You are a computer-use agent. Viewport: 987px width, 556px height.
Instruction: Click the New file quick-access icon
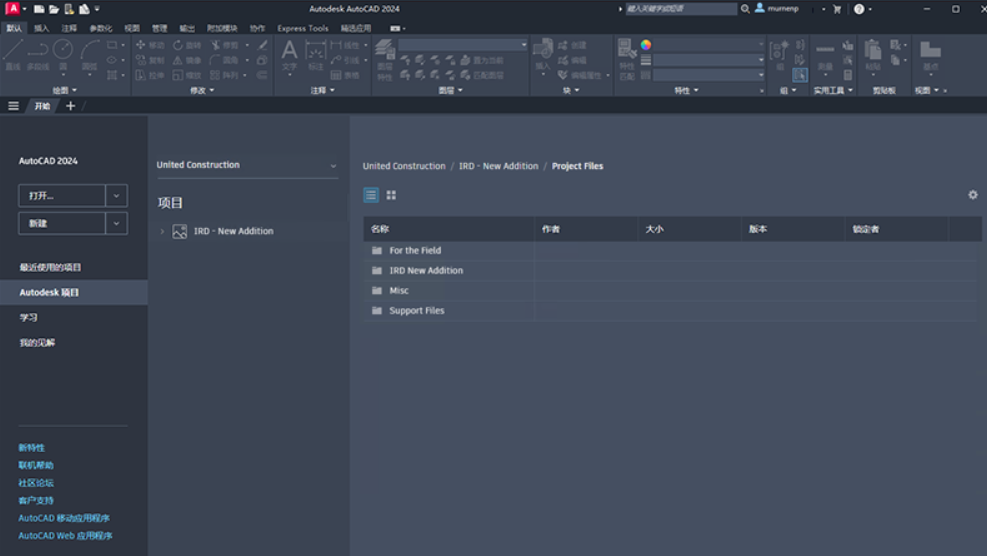39,9
